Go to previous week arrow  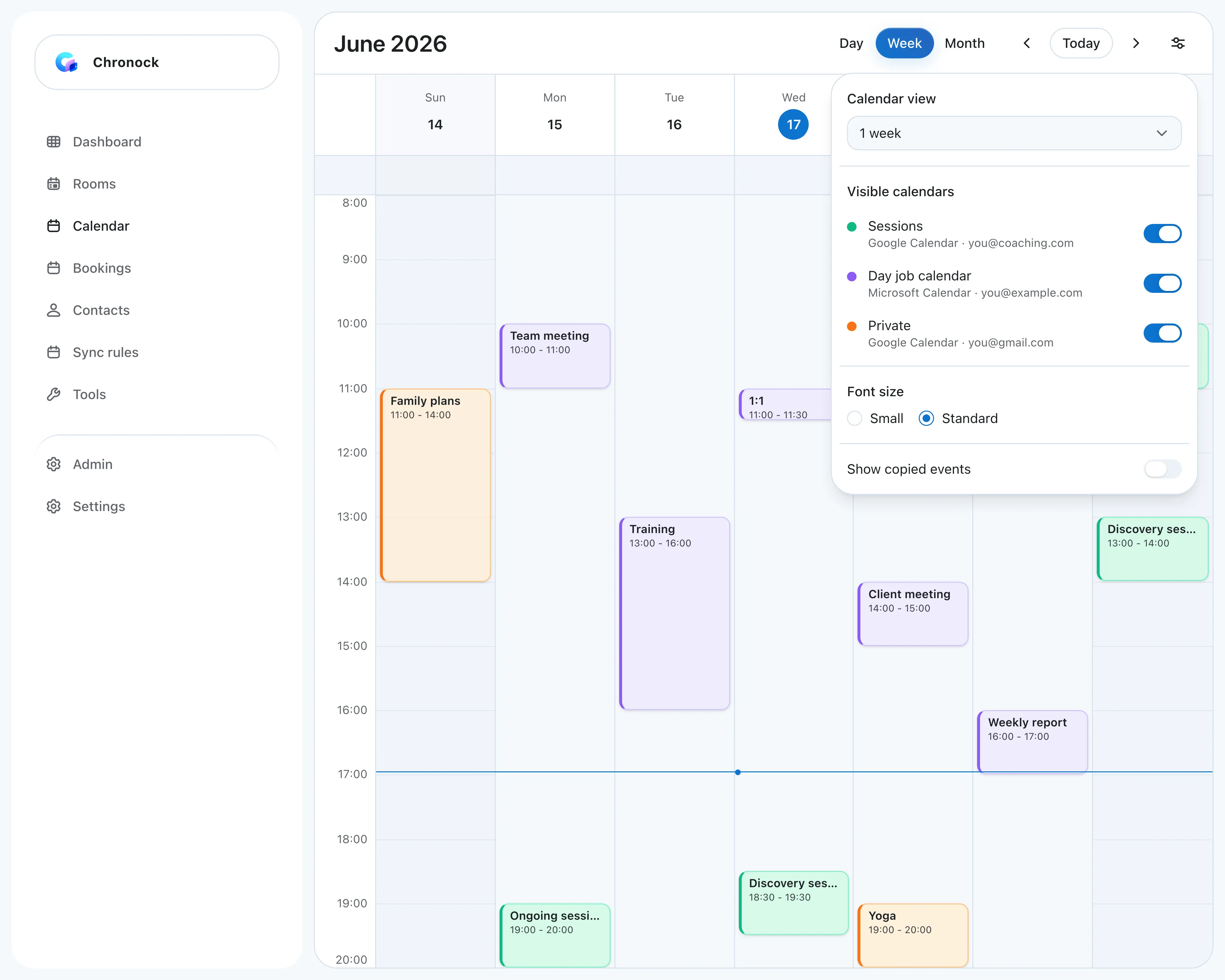click(1027, 43)
